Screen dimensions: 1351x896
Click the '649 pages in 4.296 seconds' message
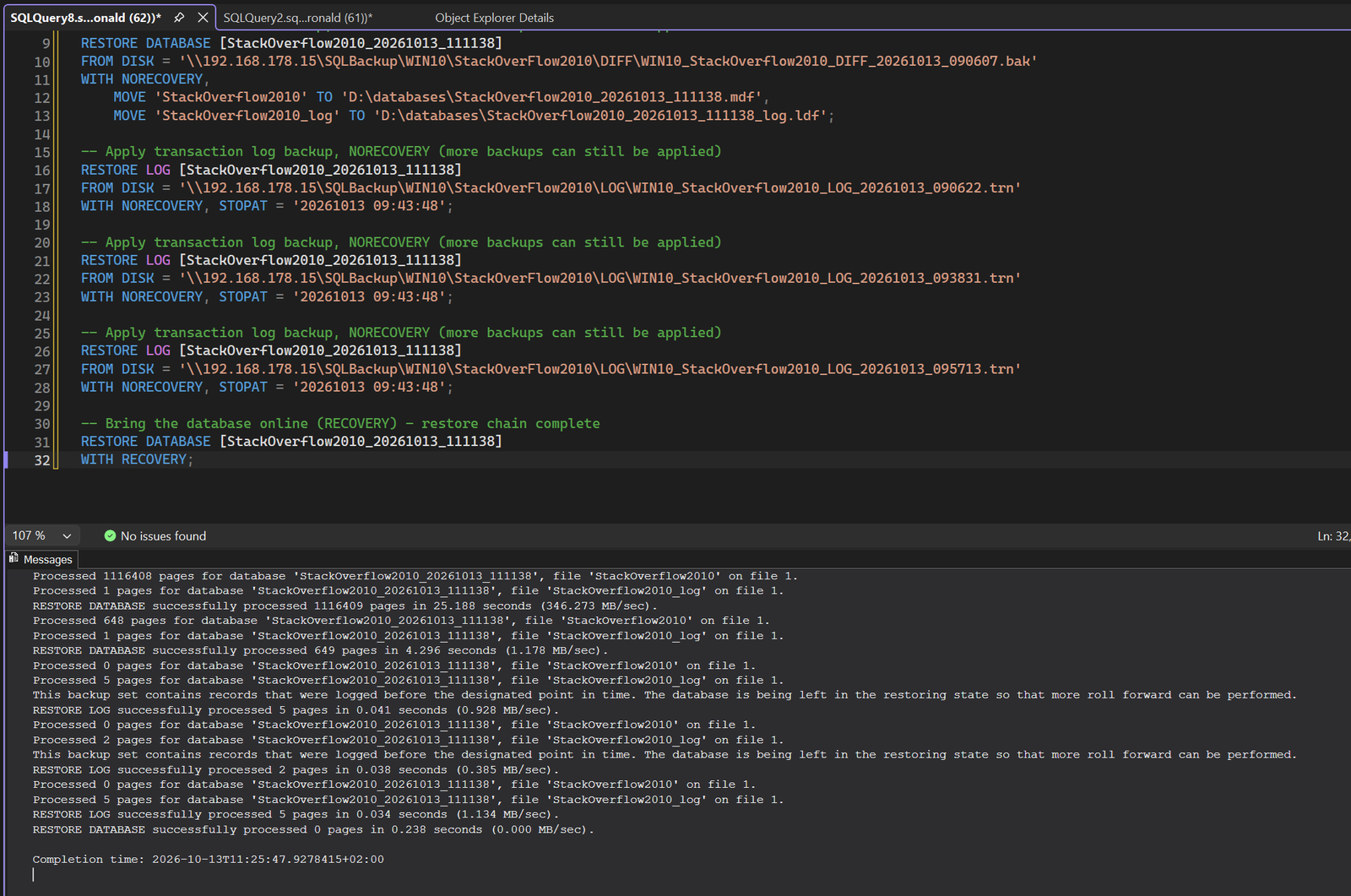tap(320, 650)
